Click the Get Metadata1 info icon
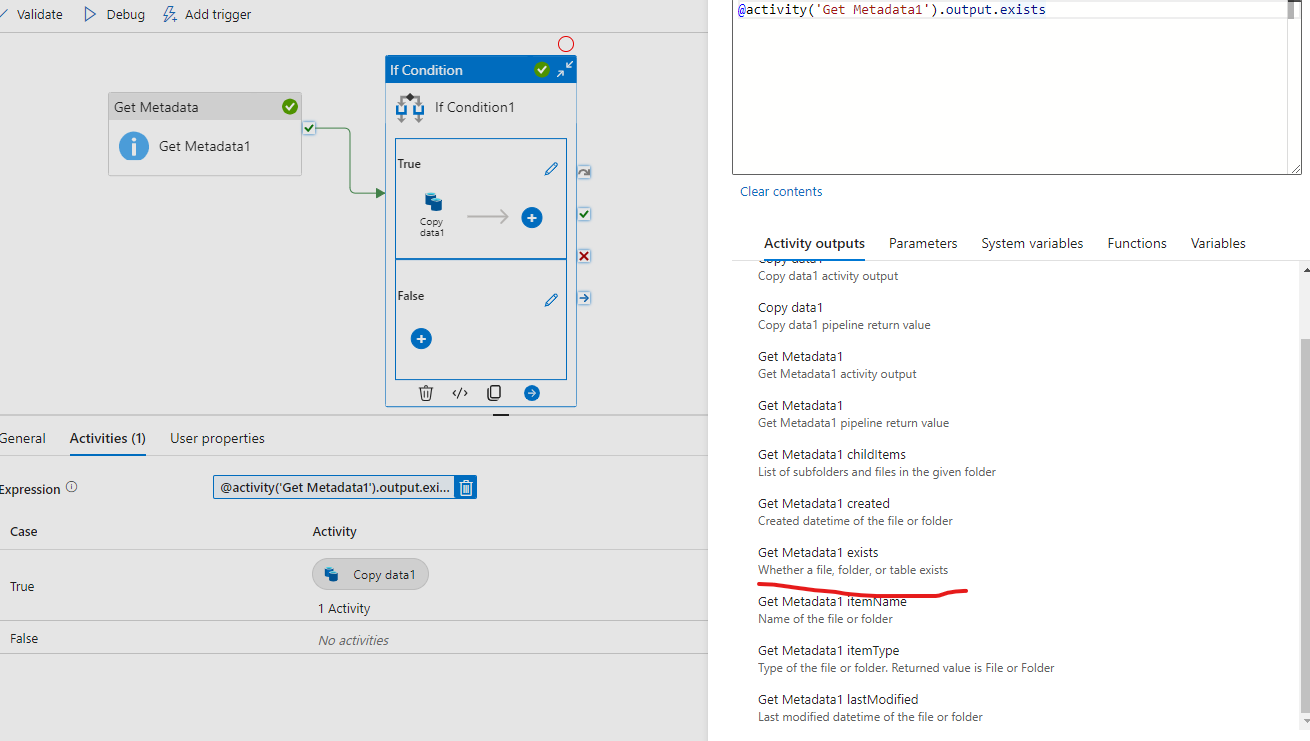 (133, 146)
